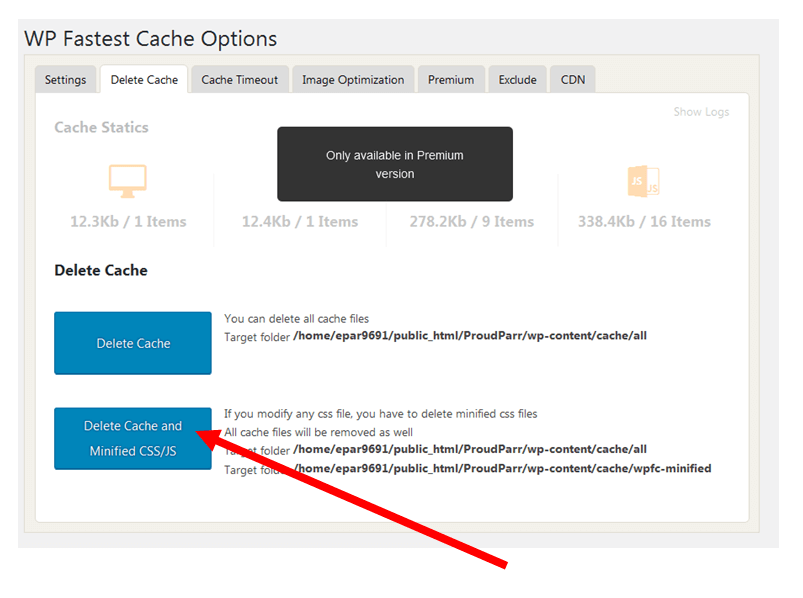
Task: Click the Delete Cache button
Action: point(132,343)
